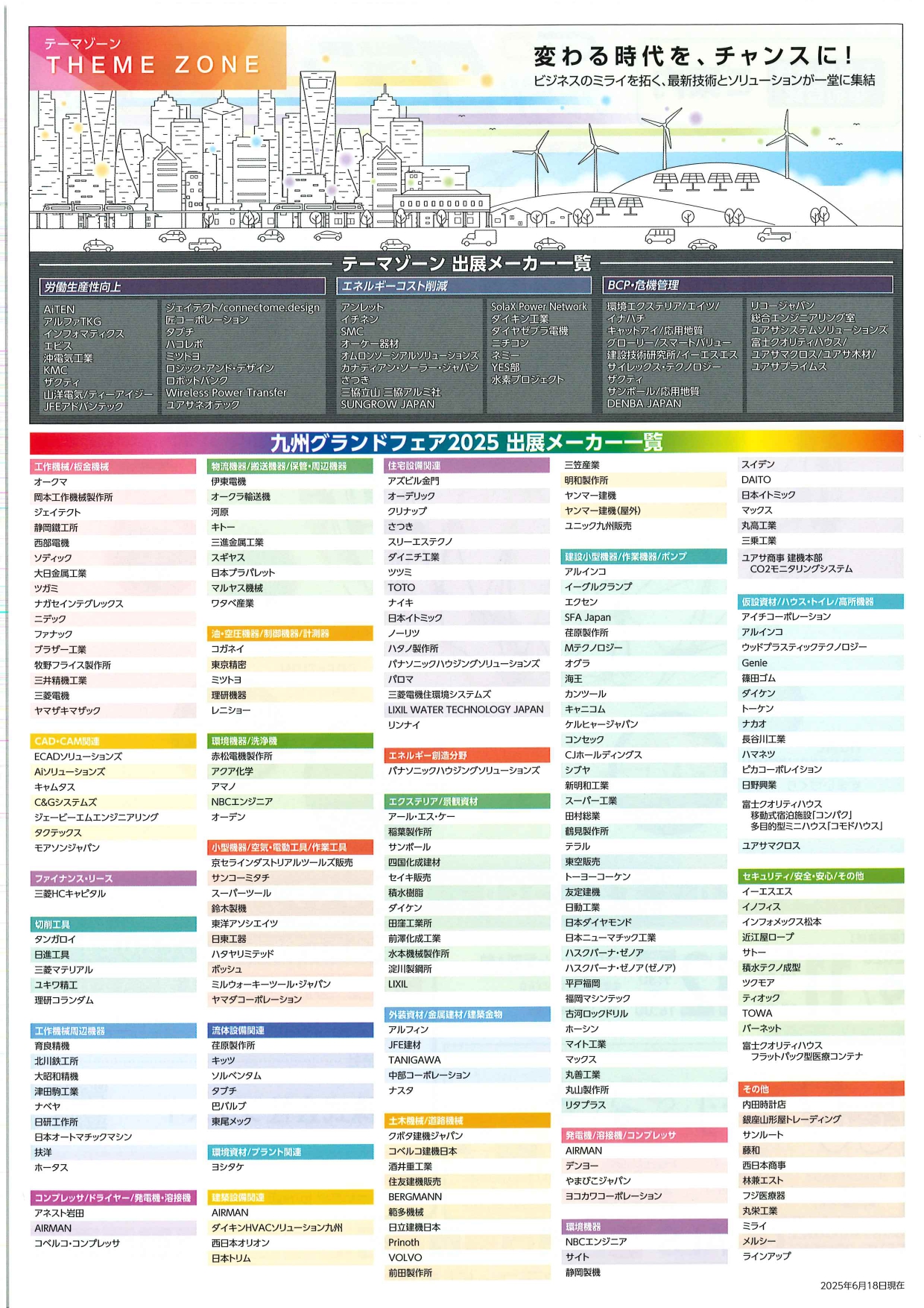Click the "BCP・危機管理" category header
The width and height of the screenshot is (924, 1308).
pos(747,285)
